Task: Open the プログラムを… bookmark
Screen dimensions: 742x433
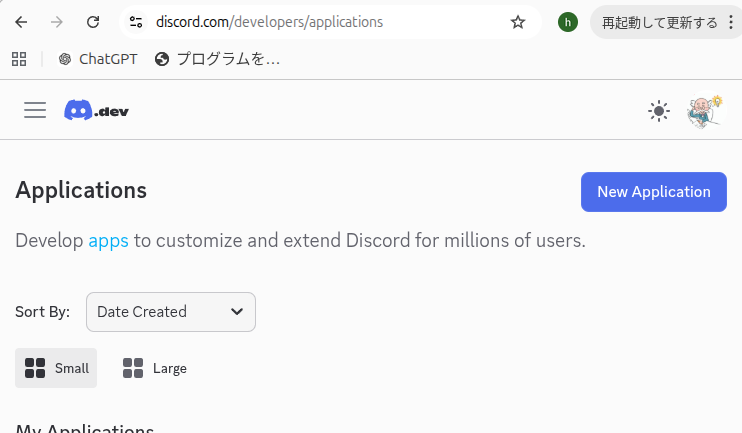Action: tap(218, 59)
